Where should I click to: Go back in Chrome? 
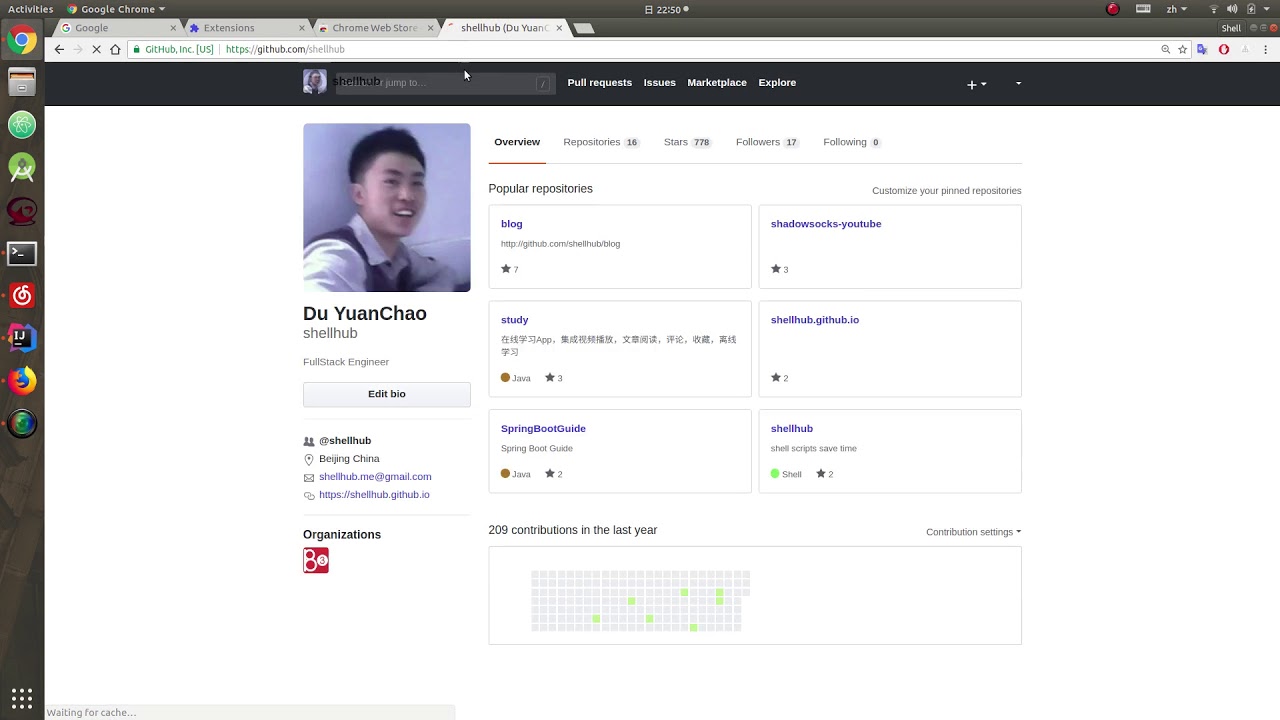(x=59, y=49)
